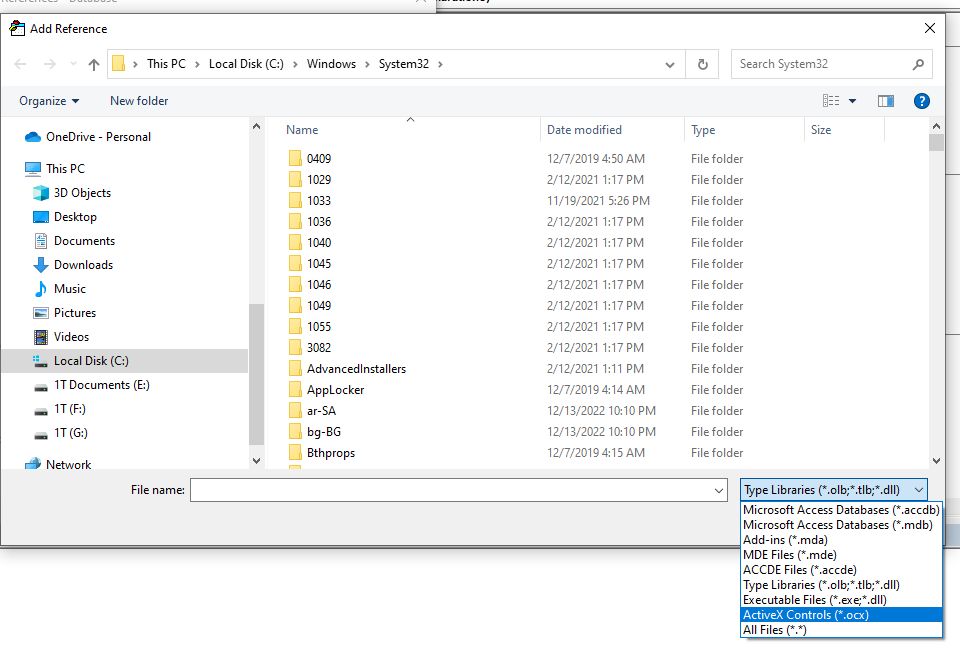Click the Refresh icon in address bar
Screen dimensions: 960x649
[x=703, y=64]
